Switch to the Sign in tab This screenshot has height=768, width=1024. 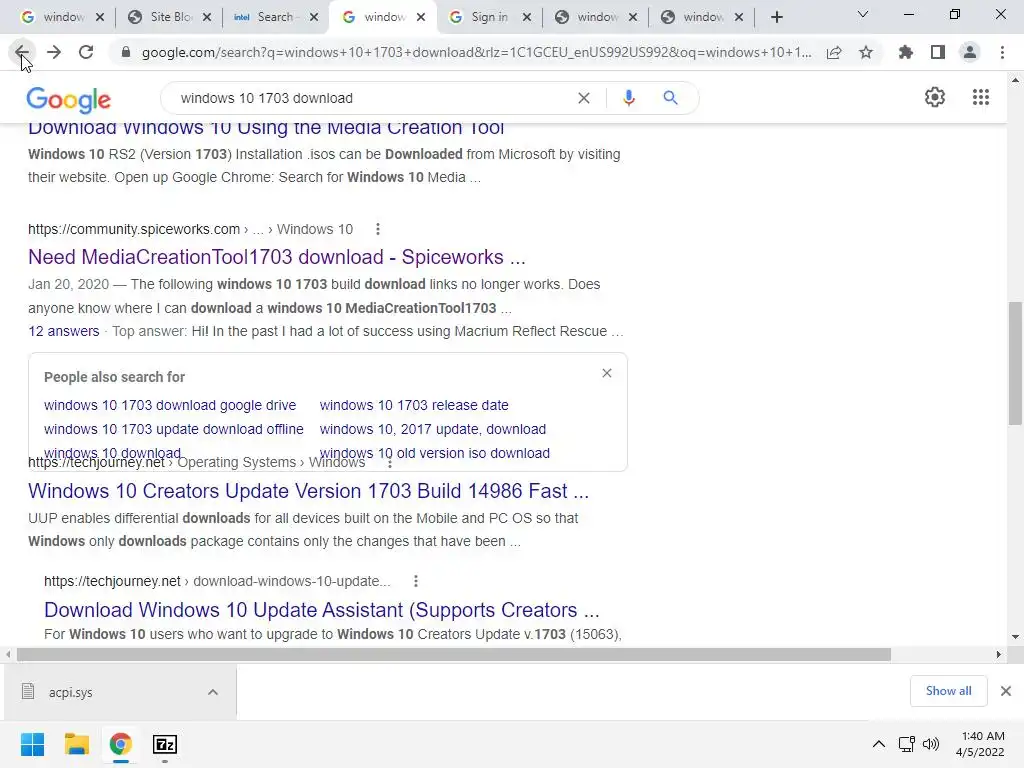pyautogui.click(x=488, y=17)
